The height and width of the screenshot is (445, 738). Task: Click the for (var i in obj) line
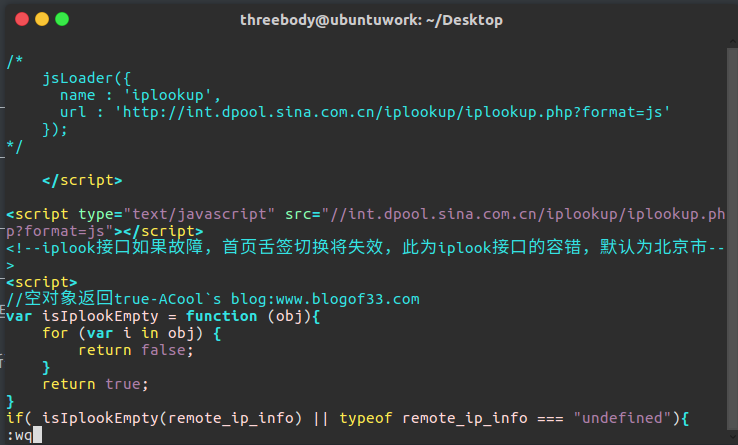tap(132, 333)
